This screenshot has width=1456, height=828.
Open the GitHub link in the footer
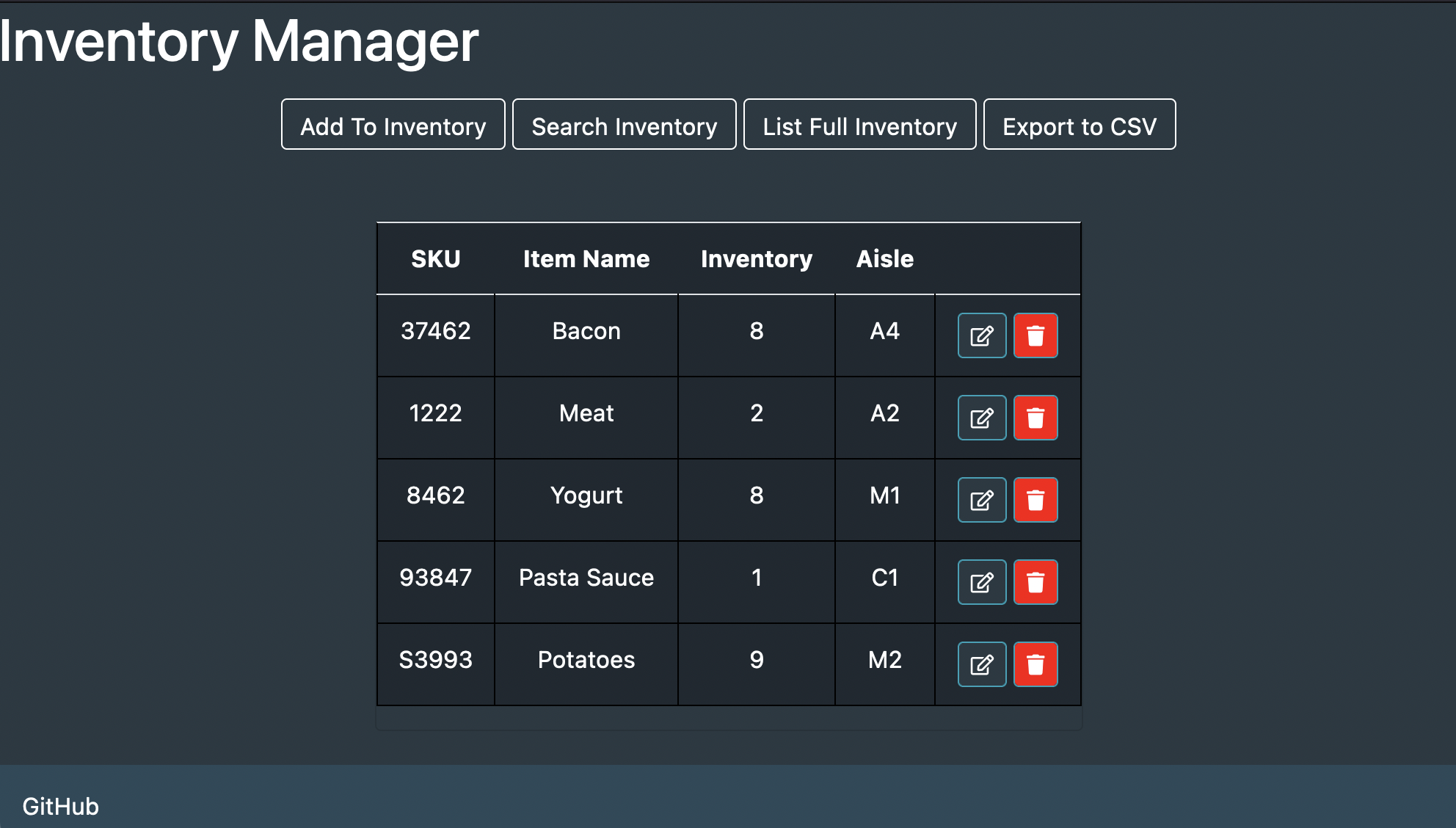click(x=60, y=806)
